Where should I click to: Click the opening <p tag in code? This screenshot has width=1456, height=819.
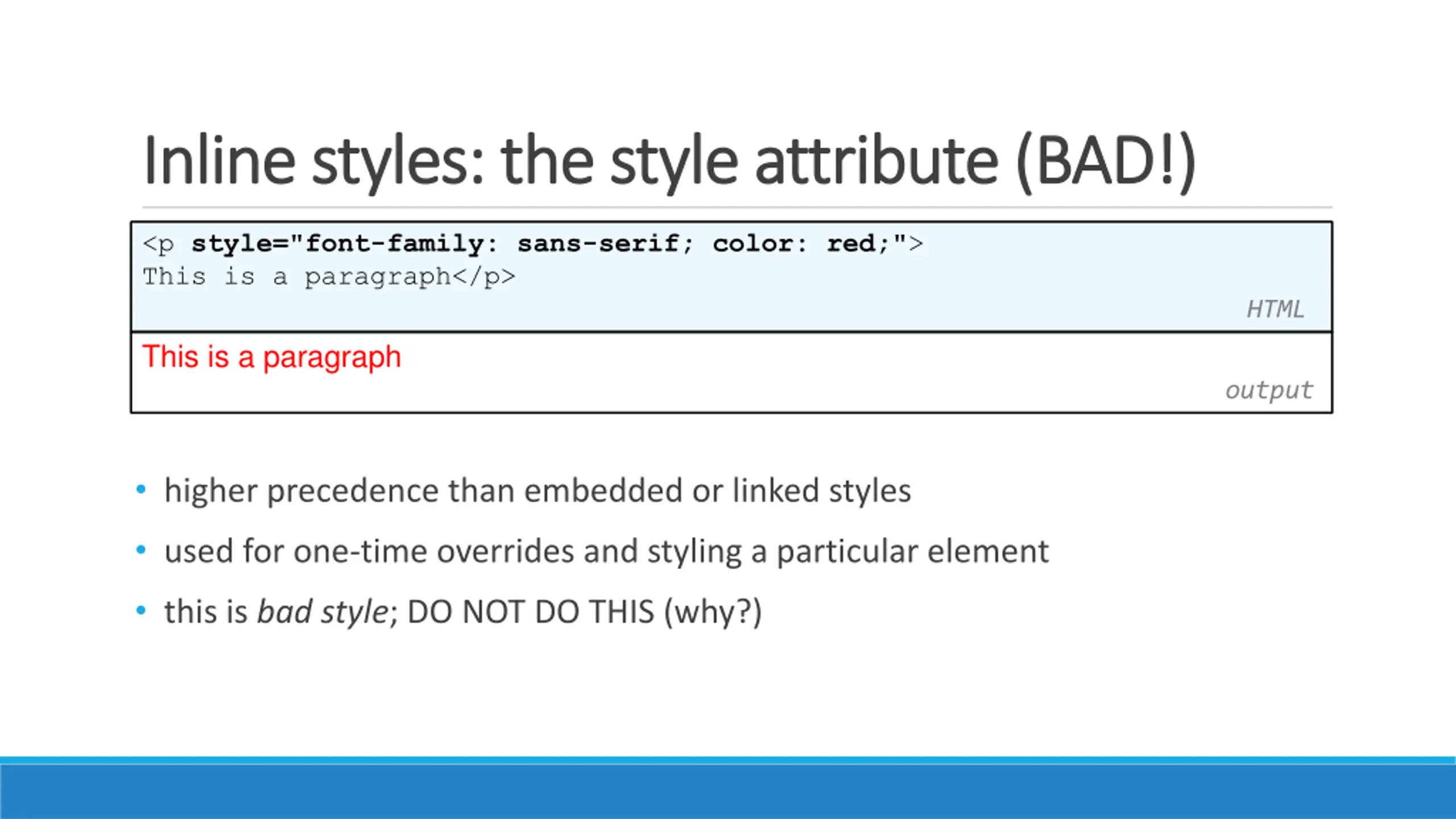pyautogui.click(x=159, y=244)
